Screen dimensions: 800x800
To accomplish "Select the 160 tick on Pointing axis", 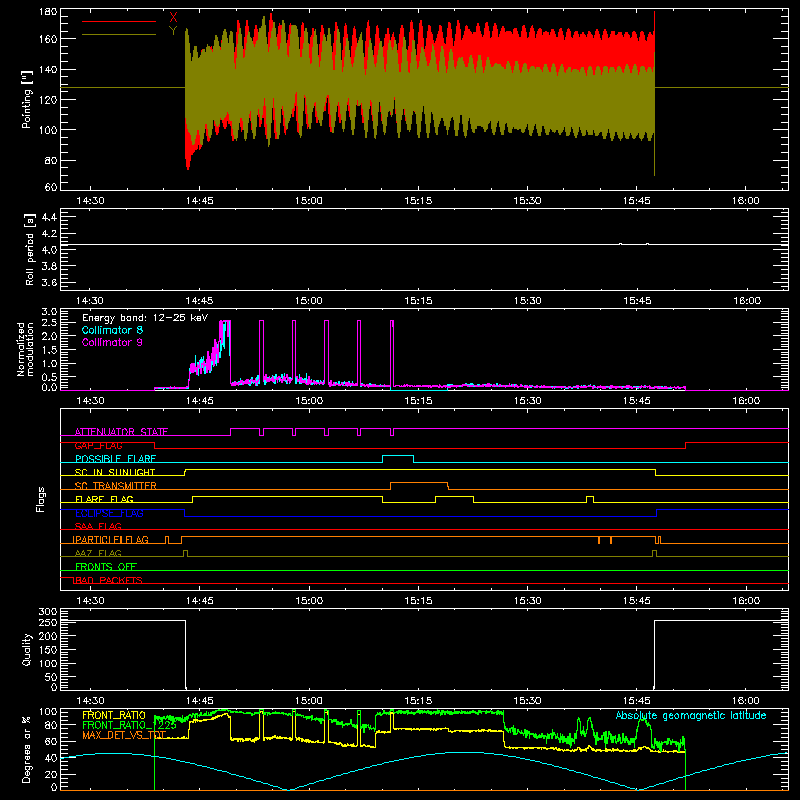I will point(48,39).
